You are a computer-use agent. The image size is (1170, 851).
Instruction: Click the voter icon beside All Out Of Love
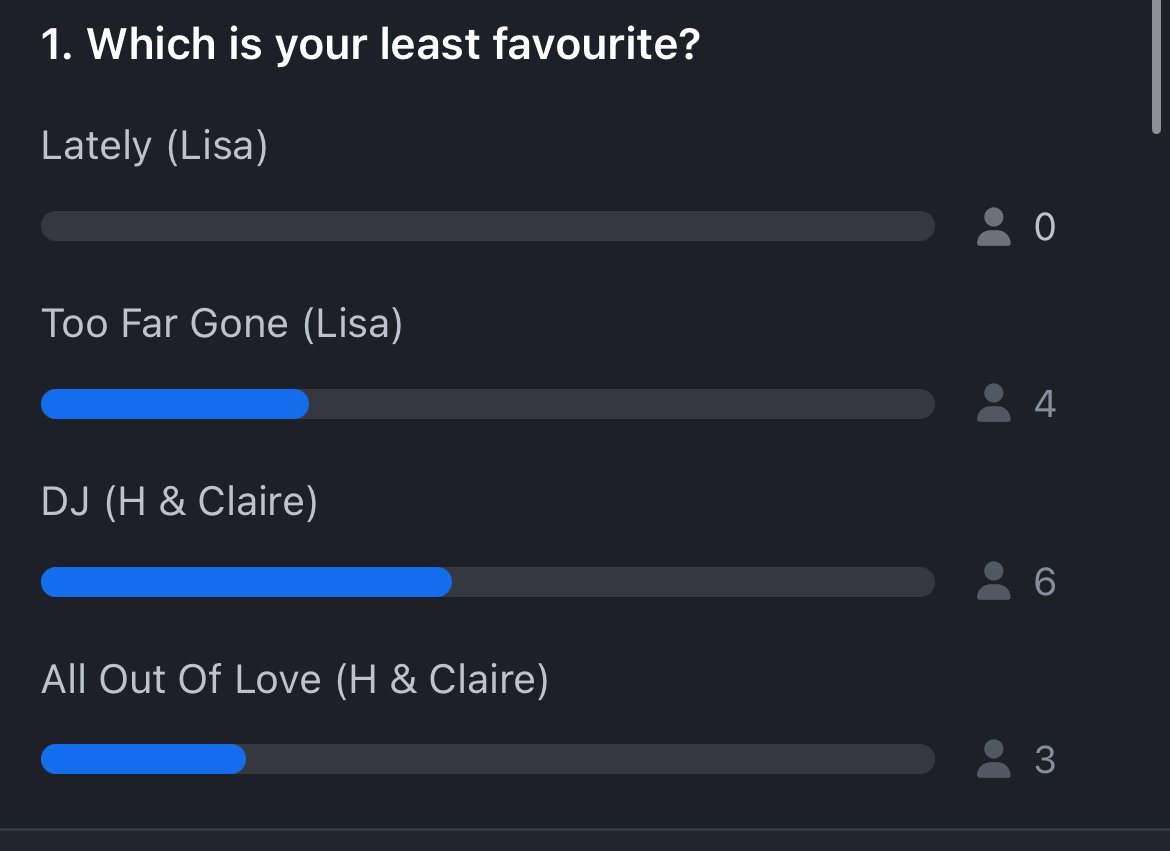(993, 759)
